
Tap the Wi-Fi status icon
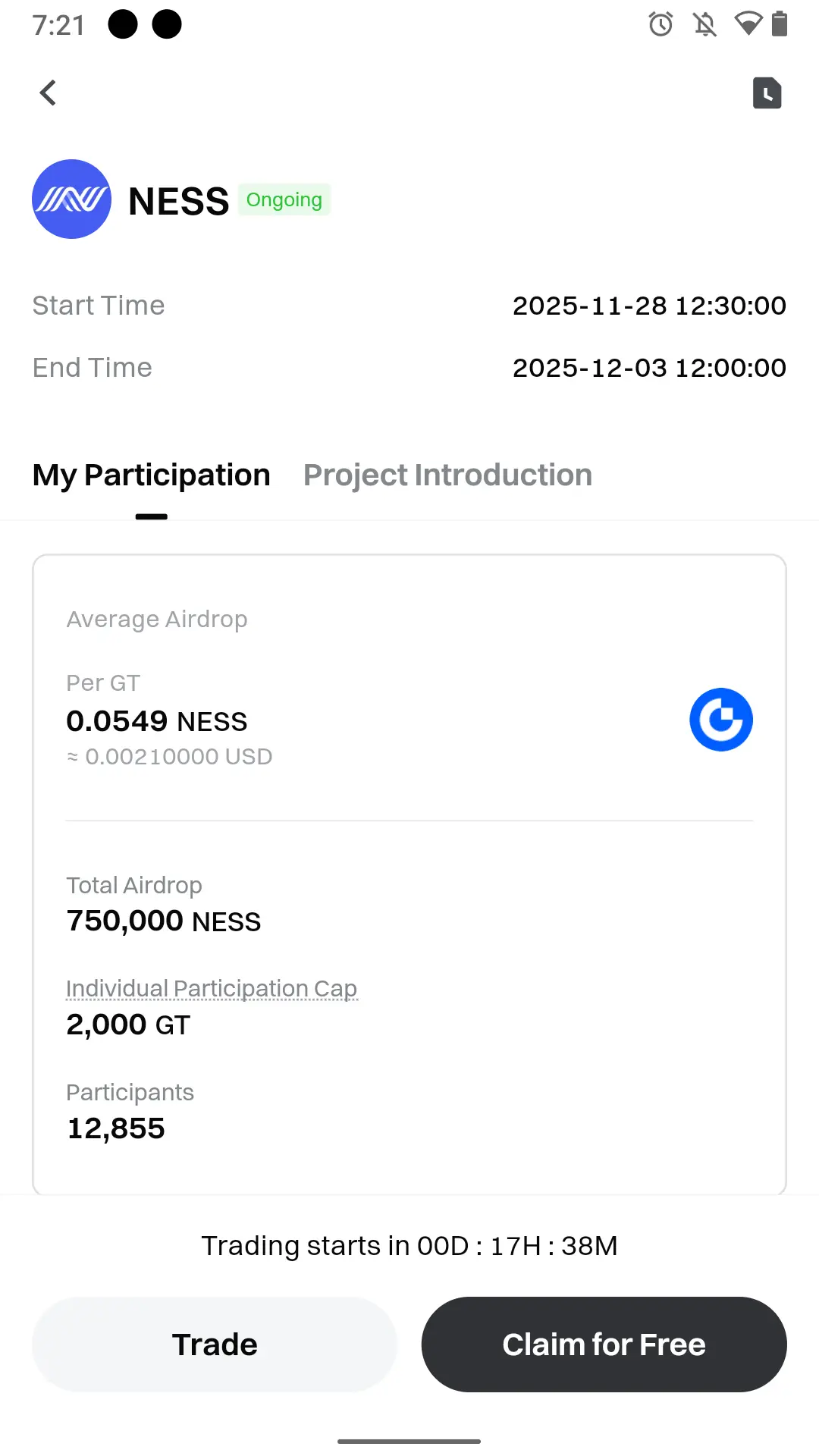pos(748,24)
